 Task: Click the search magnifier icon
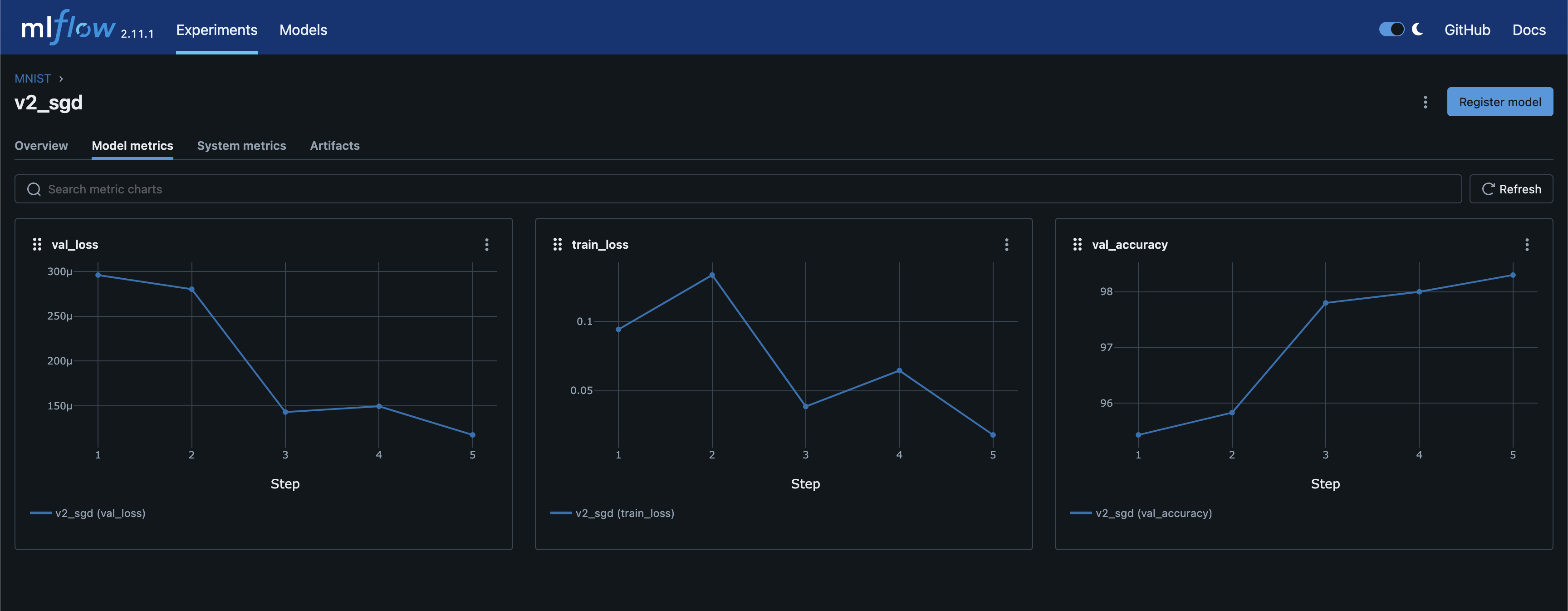click(x=34, y=189)
